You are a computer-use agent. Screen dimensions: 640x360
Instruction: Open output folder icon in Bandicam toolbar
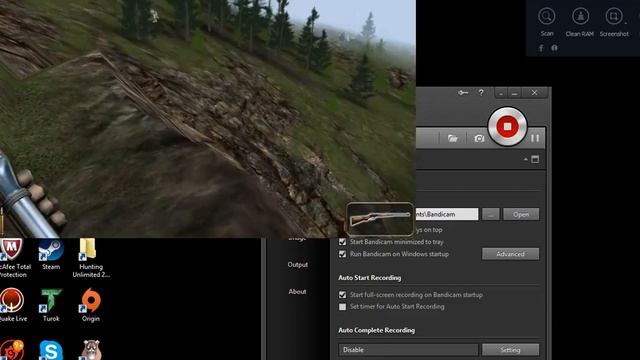pyautogui.click(x=452, y=139)
